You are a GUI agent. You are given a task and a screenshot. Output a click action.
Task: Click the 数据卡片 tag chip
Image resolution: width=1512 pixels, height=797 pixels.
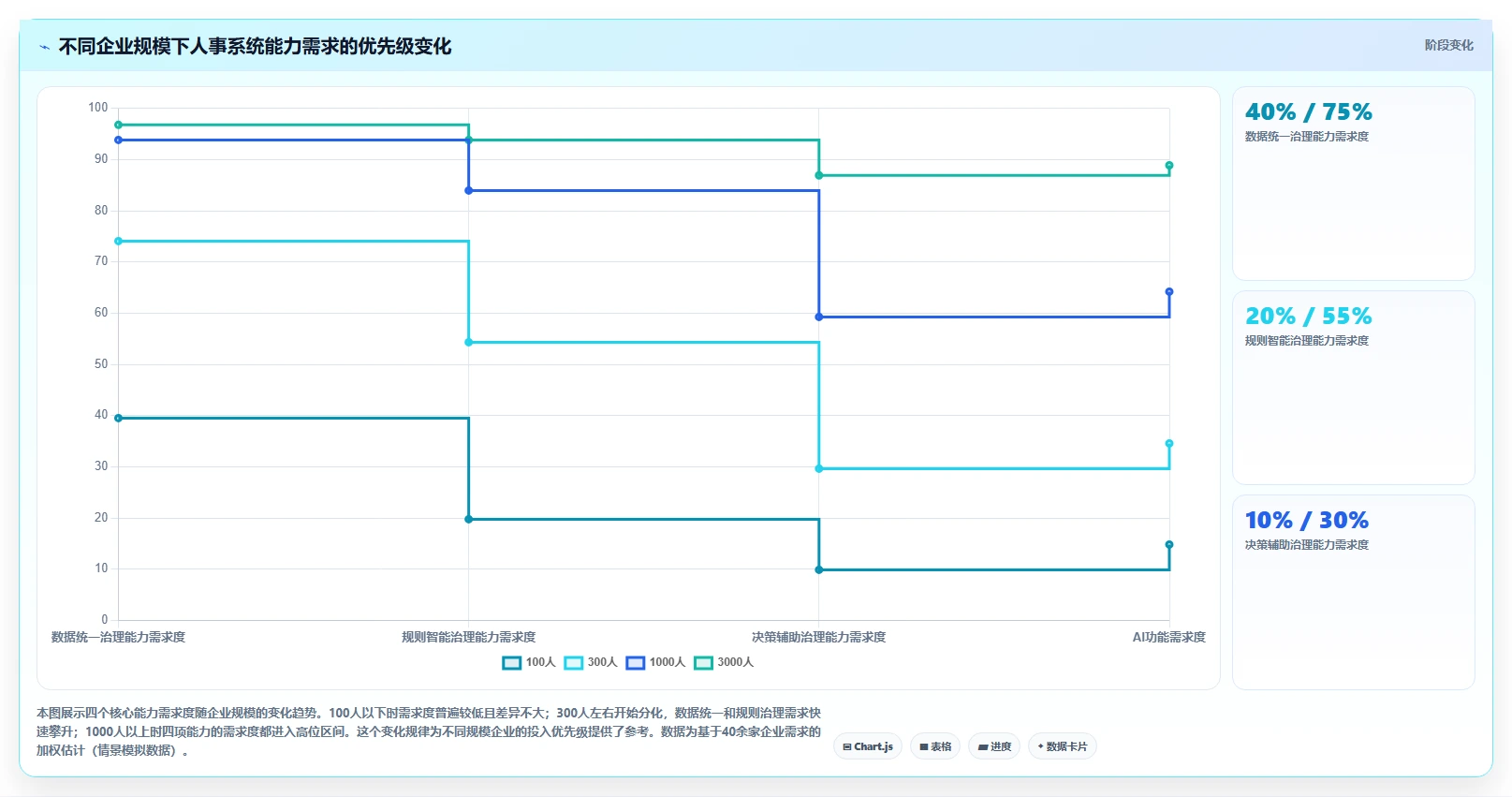[x=1063, y=746]
